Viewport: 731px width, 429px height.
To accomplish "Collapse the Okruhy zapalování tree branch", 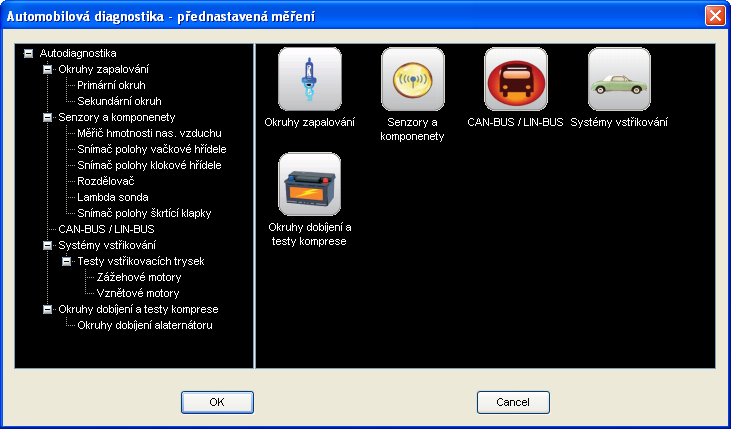I will 47,69.
